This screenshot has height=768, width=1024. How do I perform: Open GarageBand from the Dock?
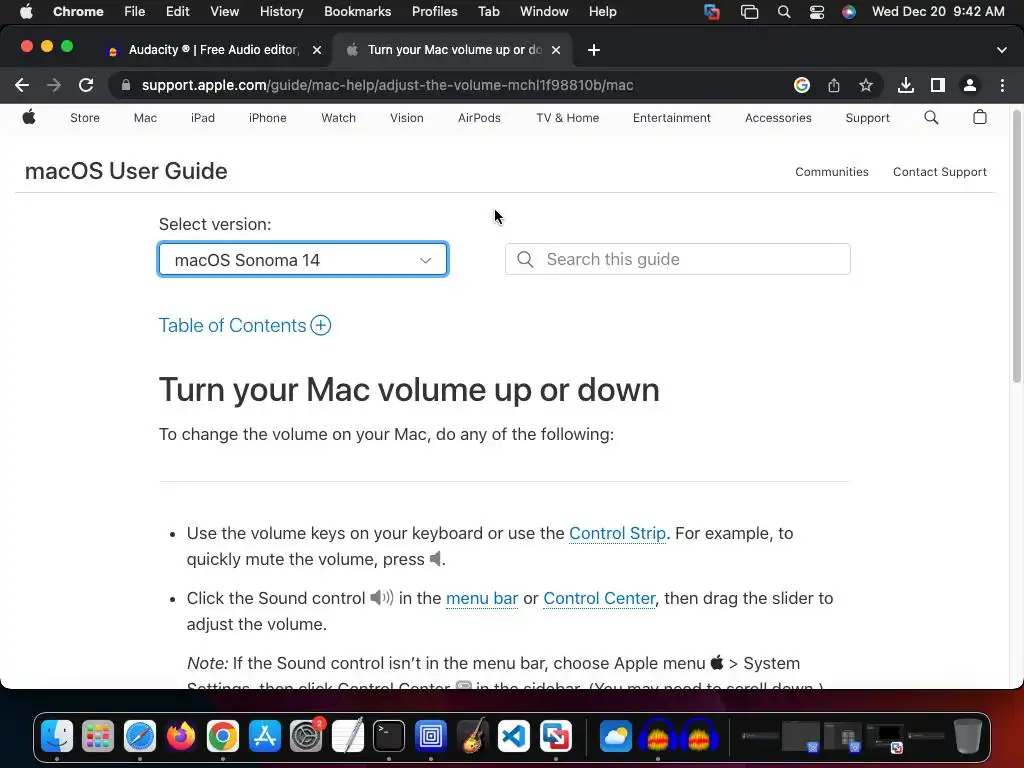coord(472,736)
